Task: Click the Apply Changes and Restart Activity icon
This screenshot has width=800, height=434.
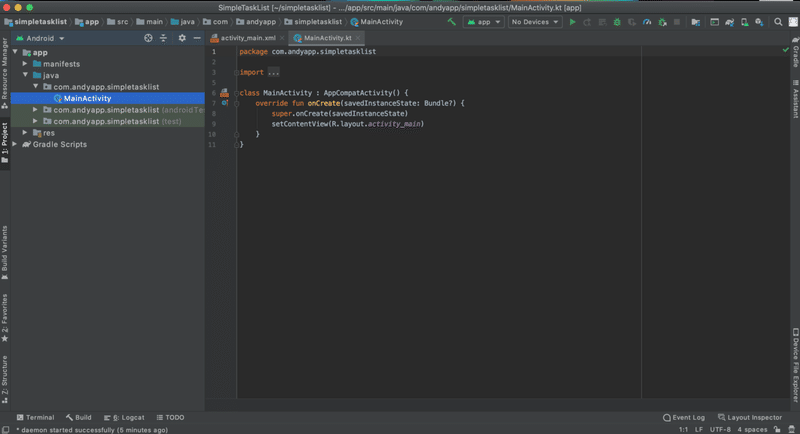Action: tap(587, 22)
